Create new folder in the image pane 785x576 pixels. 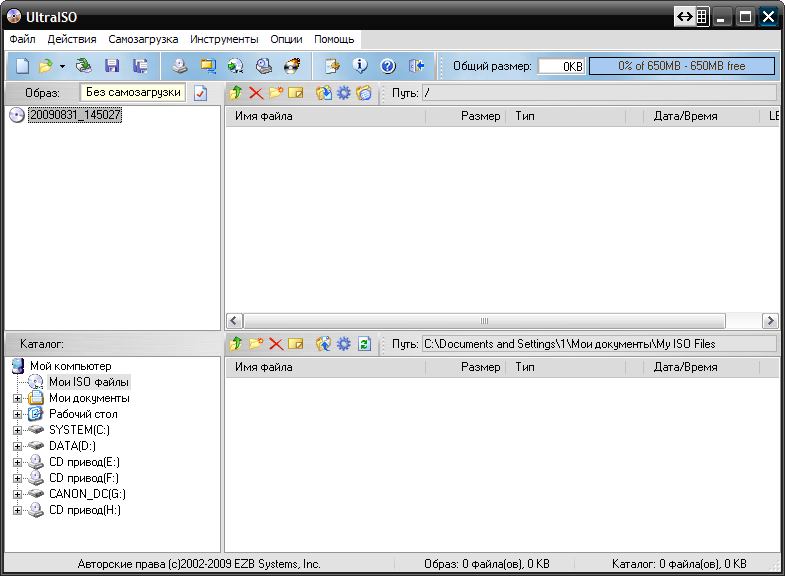(276, 93)
